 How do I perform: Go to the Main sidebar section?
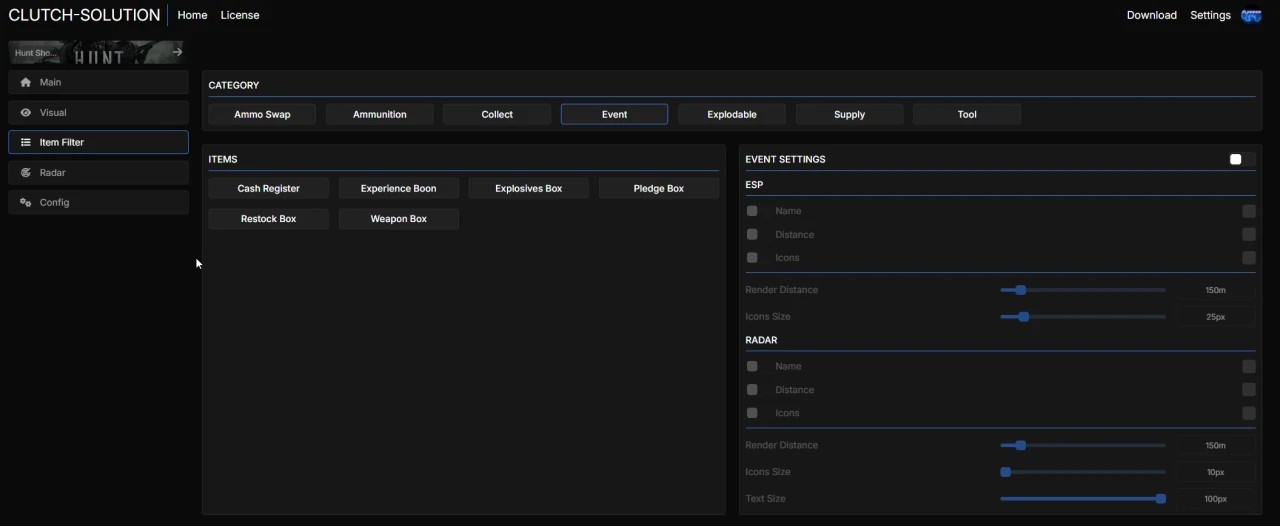pos(98,82)
